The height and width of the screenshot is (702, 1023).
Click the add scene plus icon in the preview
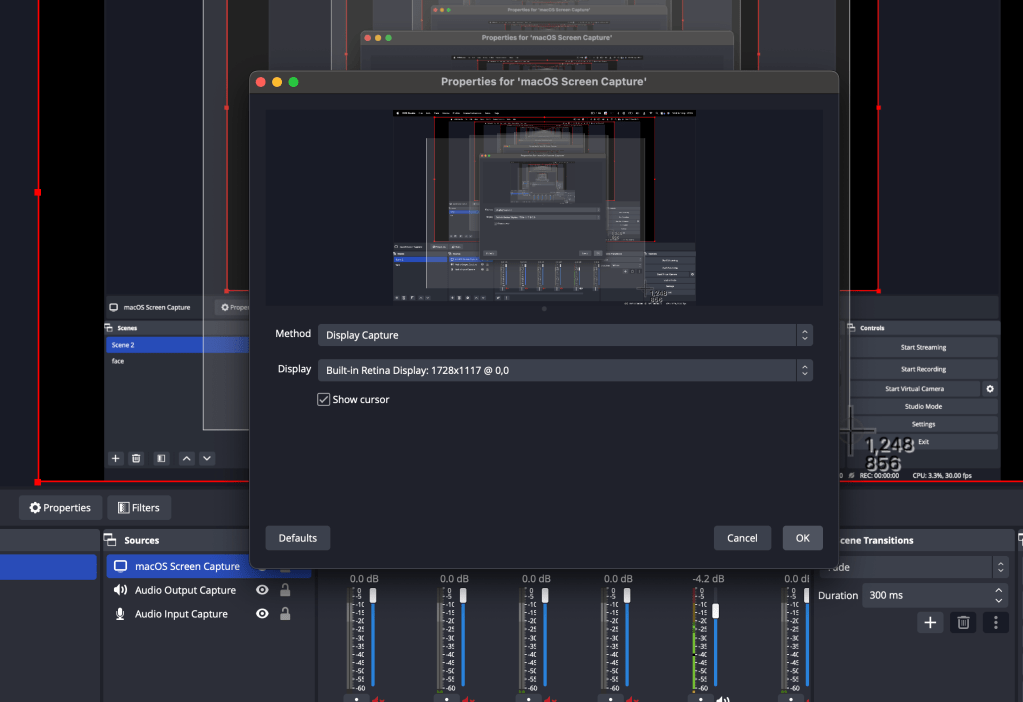(x=115, y=459)
